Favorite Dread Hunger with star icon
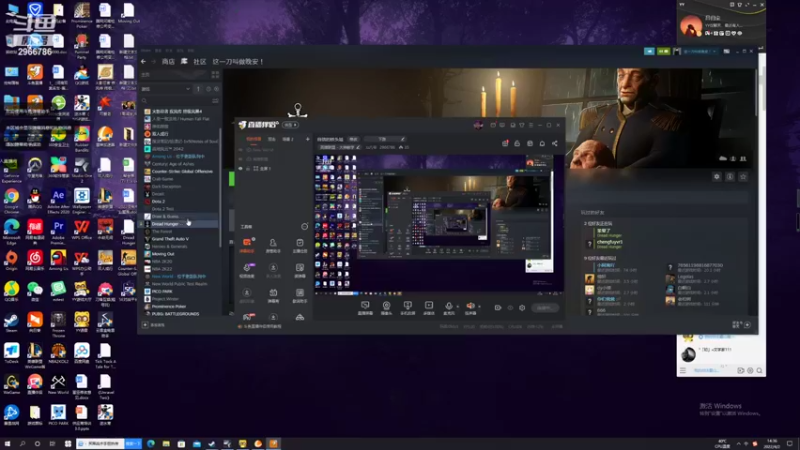Viewport: 800px width, 450px height. click(x=743, y=177)
